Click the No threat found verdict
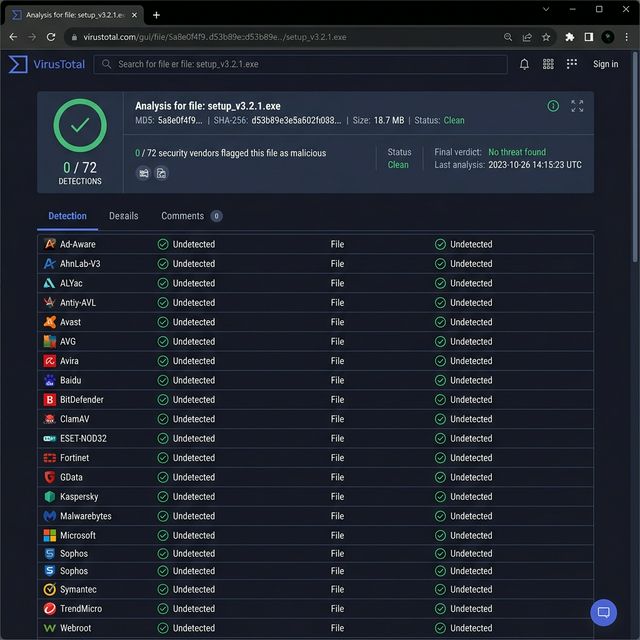The height and width of the screenshot is (640, 640). (517, 152)
